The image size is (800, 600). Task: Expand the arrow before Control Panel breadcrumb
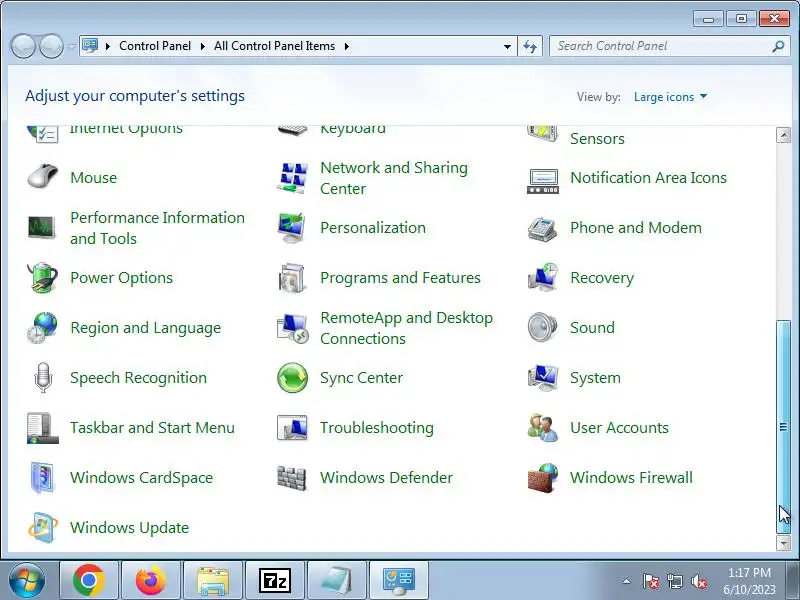[x=108, y=46]
